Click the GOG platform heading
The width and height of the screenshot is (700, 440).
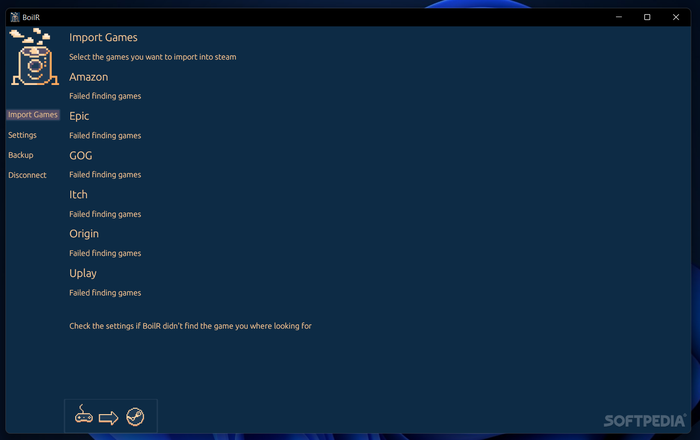tap(81, 155)
